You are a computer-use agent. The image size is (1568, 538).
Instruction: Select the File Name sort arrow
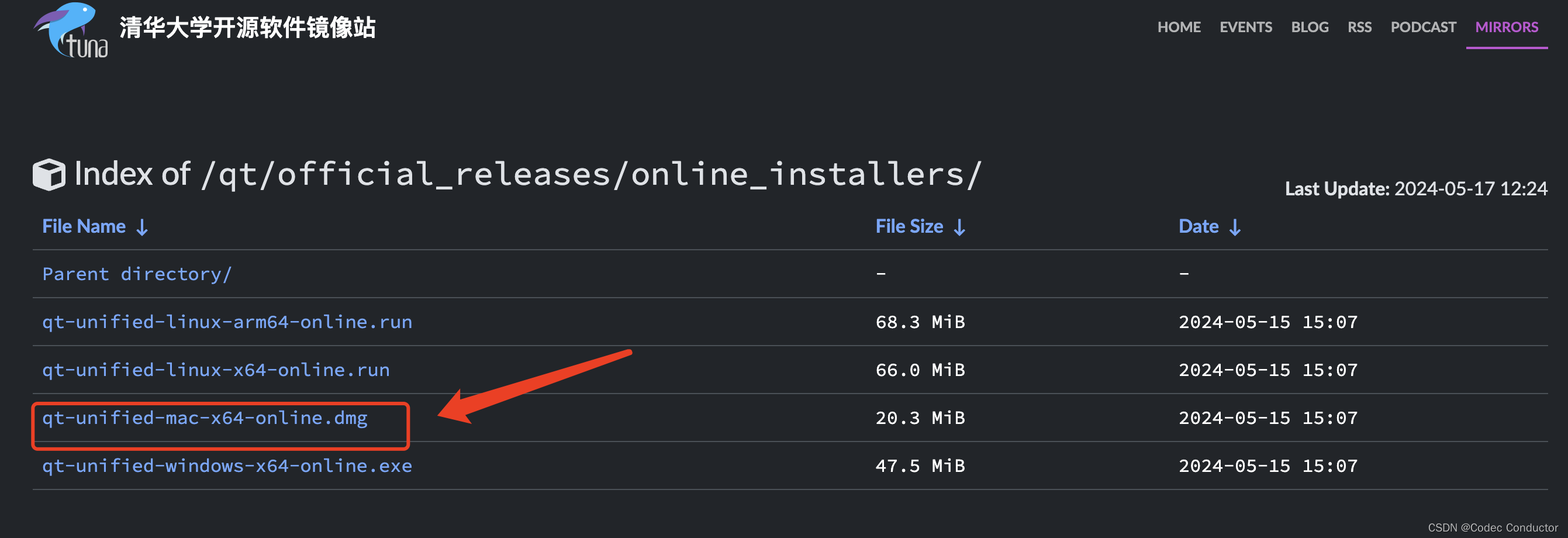[142, 227]
